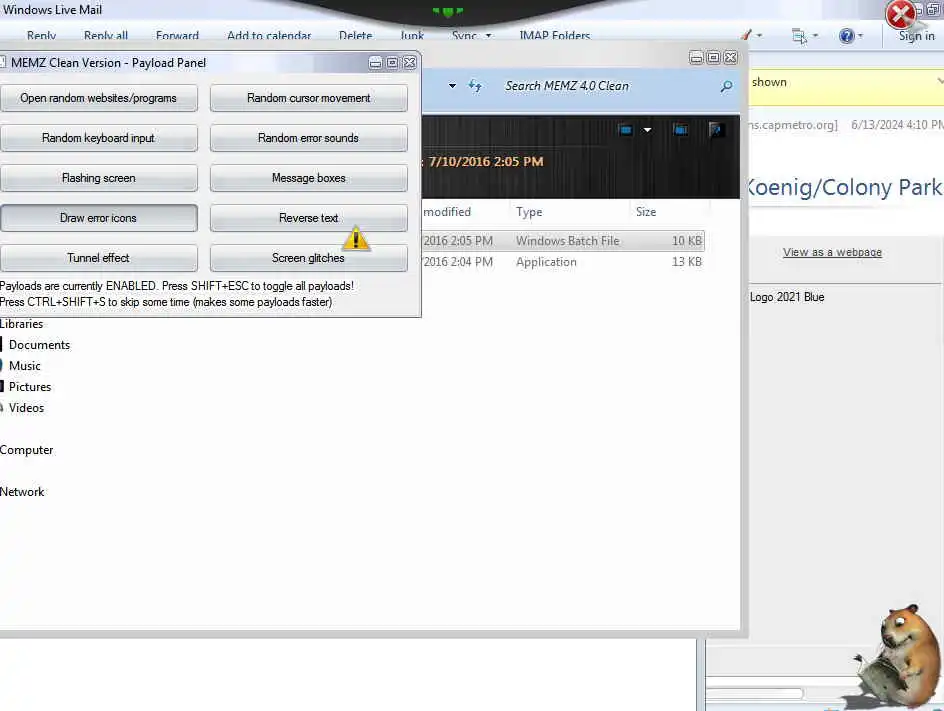Open the Sync dropdown arrow

pos(488,36)
